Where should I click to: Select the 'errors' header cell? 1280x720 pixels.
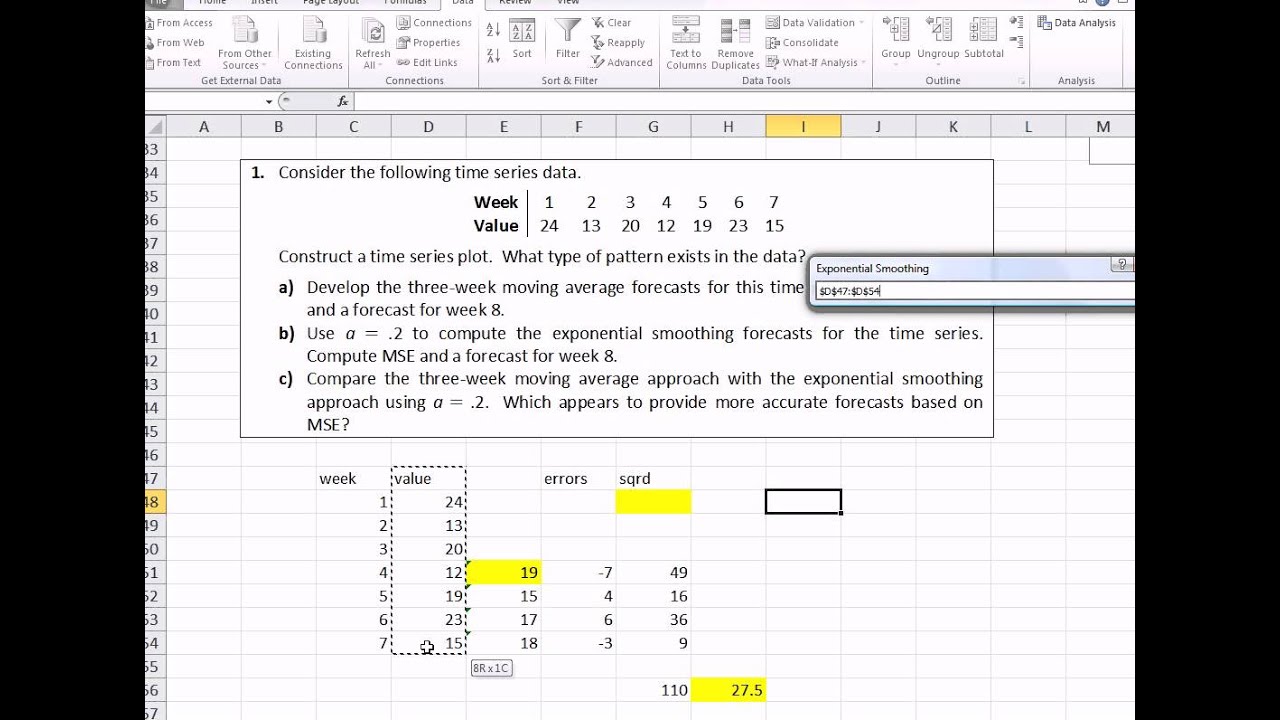click(x=578, y=479)
